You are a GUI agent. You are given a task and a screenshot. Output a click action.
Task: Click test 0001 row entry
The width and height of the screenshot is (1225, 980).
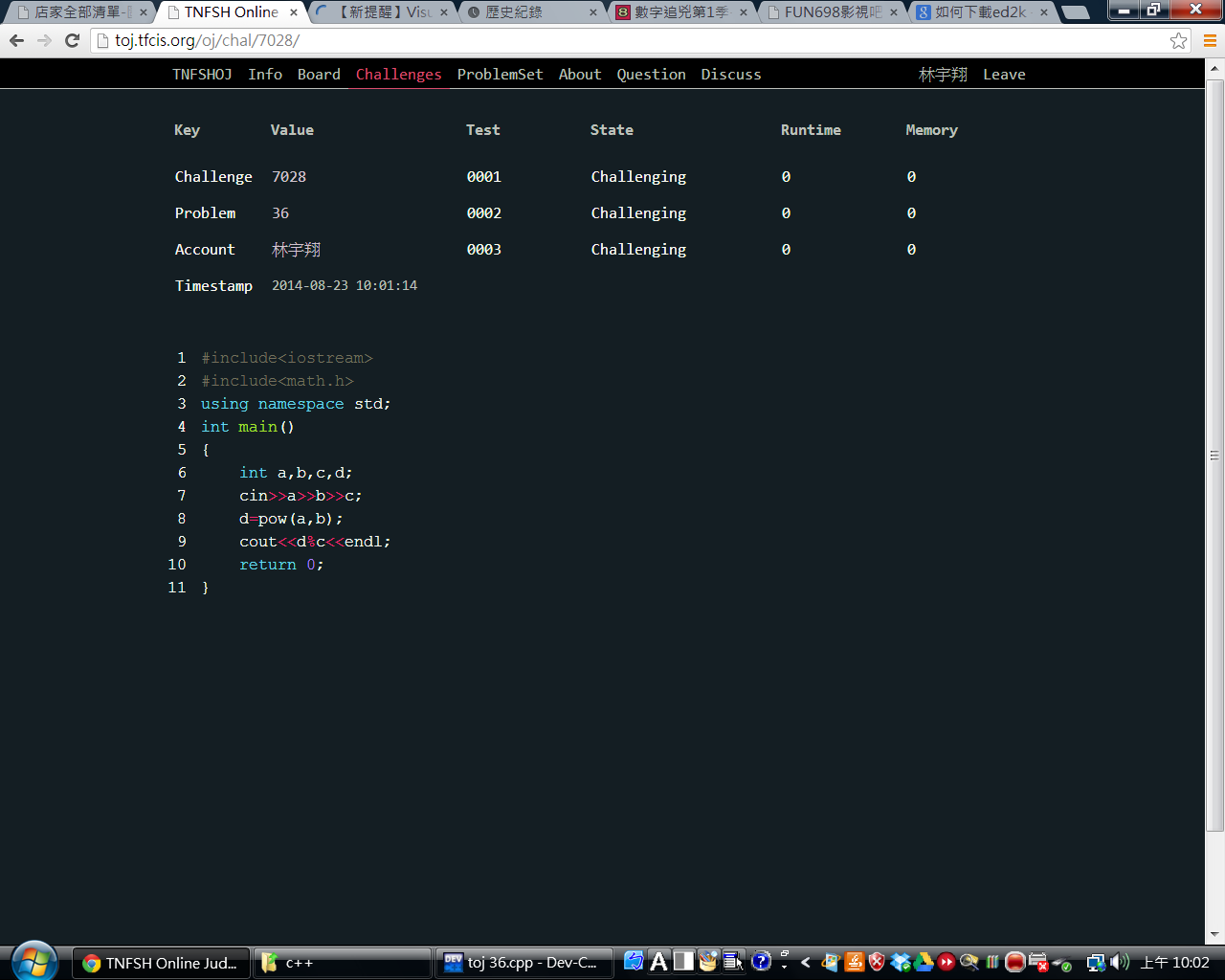coord(483,177)
